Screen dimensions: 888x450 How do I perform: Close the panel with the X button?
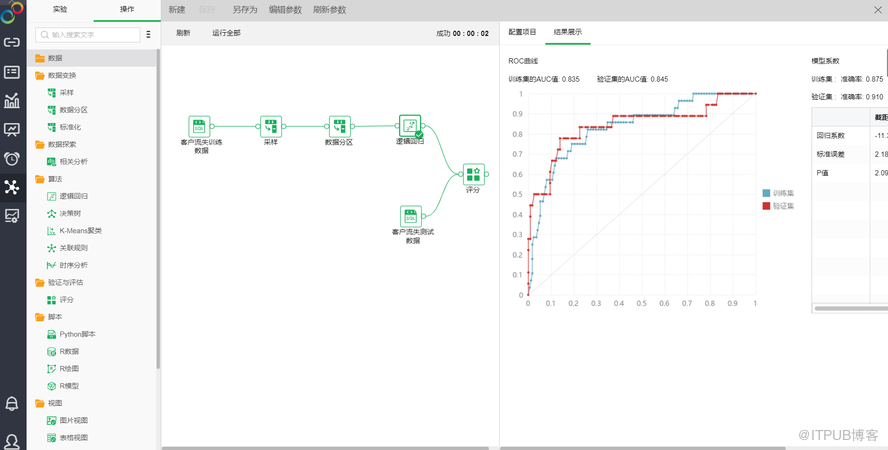(877, 10)
